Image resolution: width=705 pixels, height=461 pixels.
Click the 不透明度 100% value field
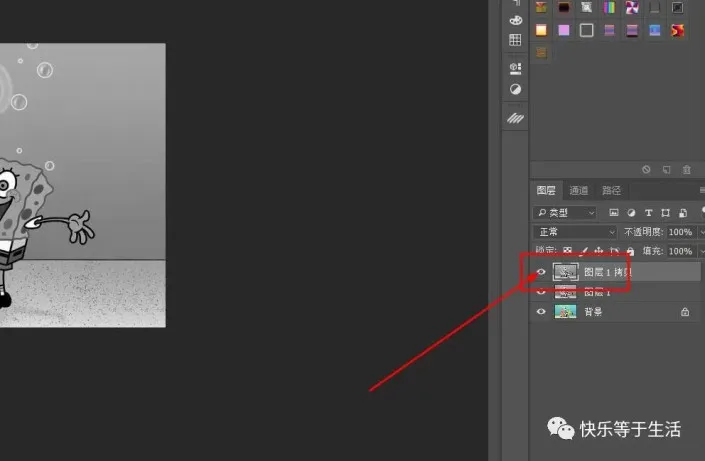pos(681,232)
